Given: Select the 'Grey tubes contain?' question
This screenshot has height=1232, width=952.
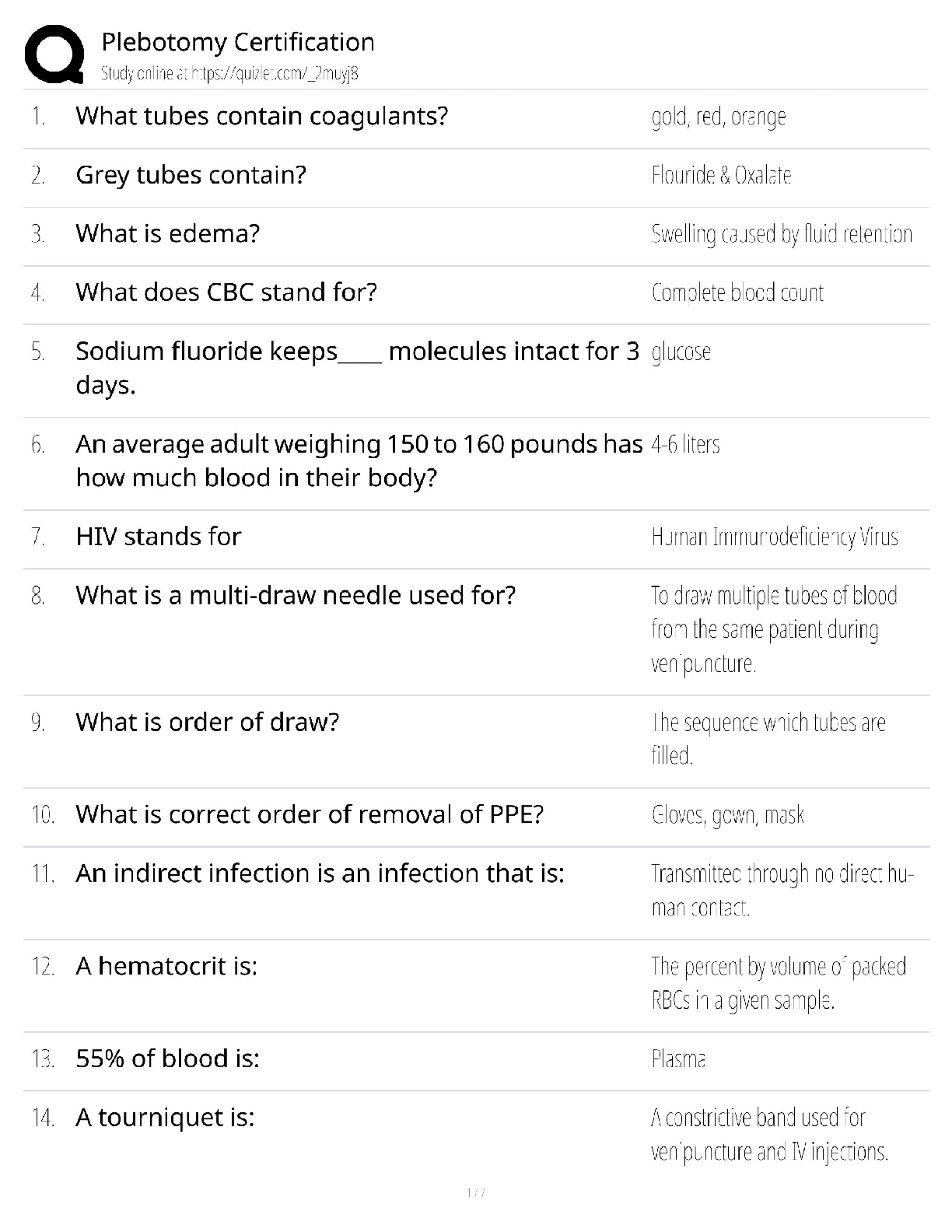Looking at the screenshot, I should [x=191, y=175].
